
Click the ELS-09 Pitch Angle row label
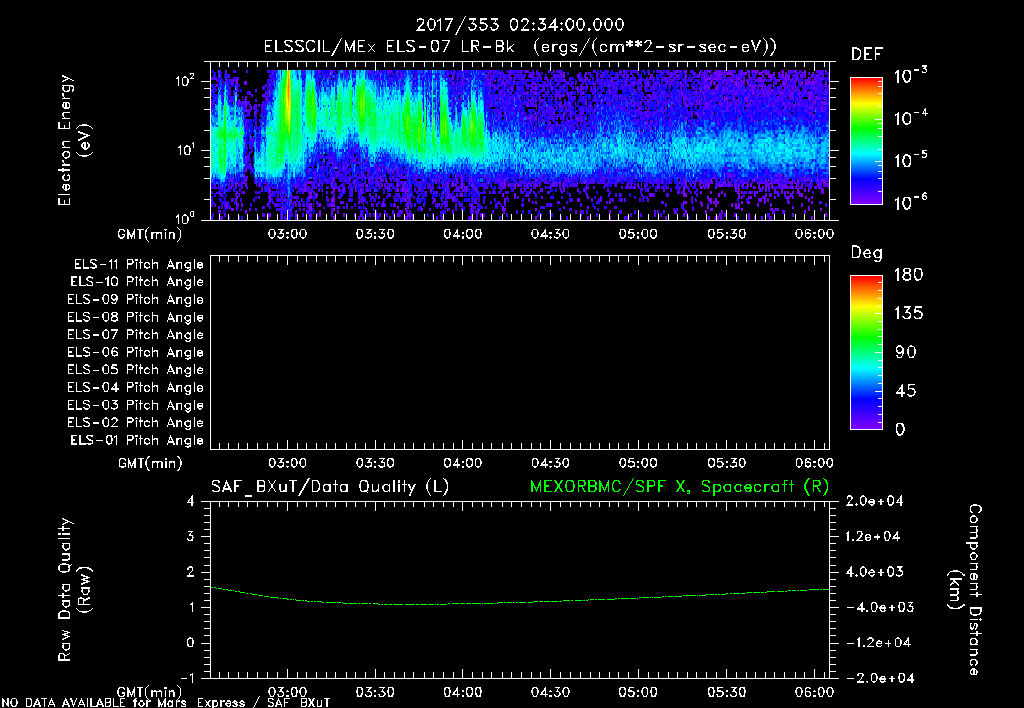[135, 300]
